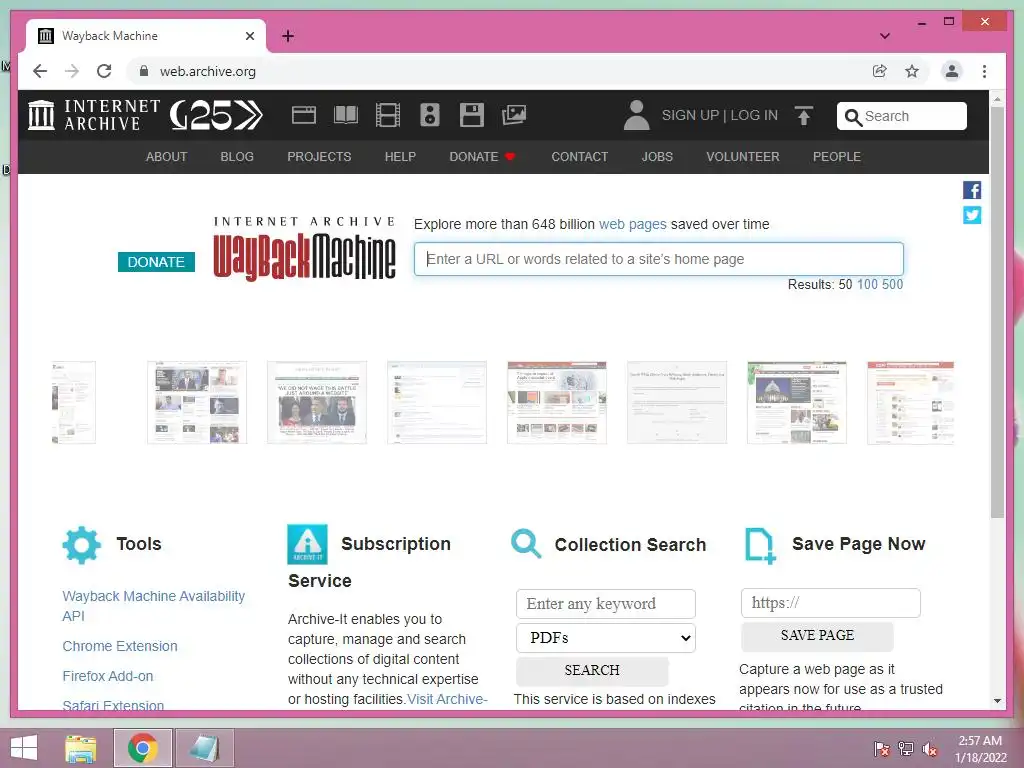Click the teal DONATE button

pyautogui.click(x=156, y=262)
